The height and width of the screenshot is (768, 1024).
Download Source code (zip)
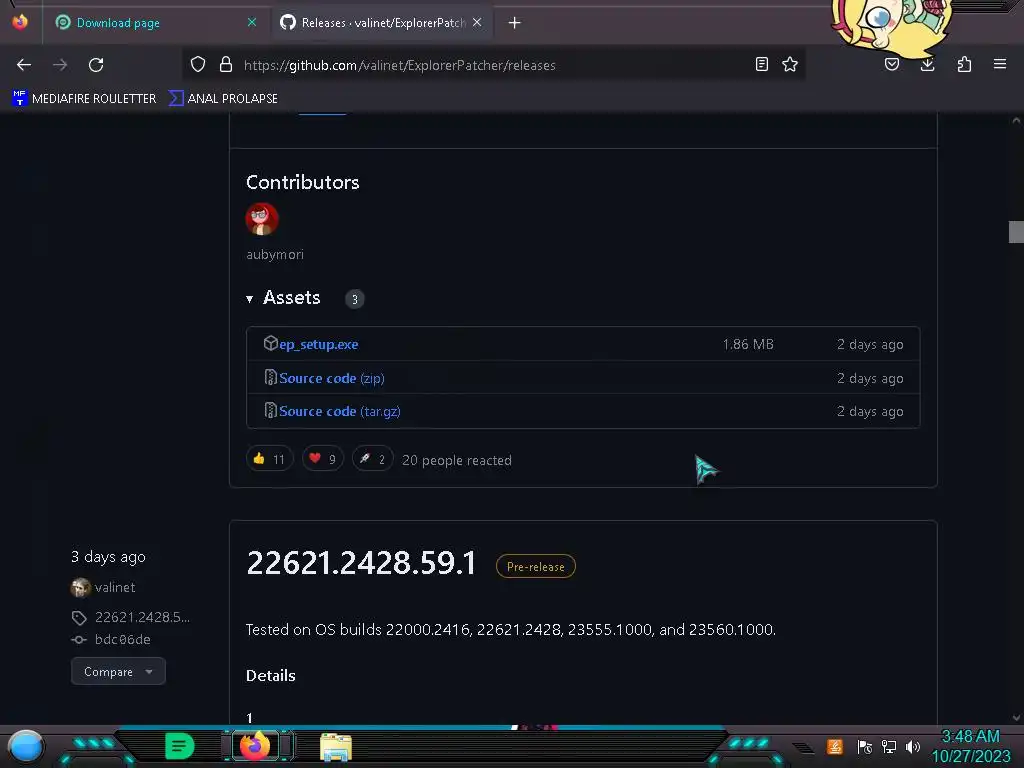click(332, 378)
